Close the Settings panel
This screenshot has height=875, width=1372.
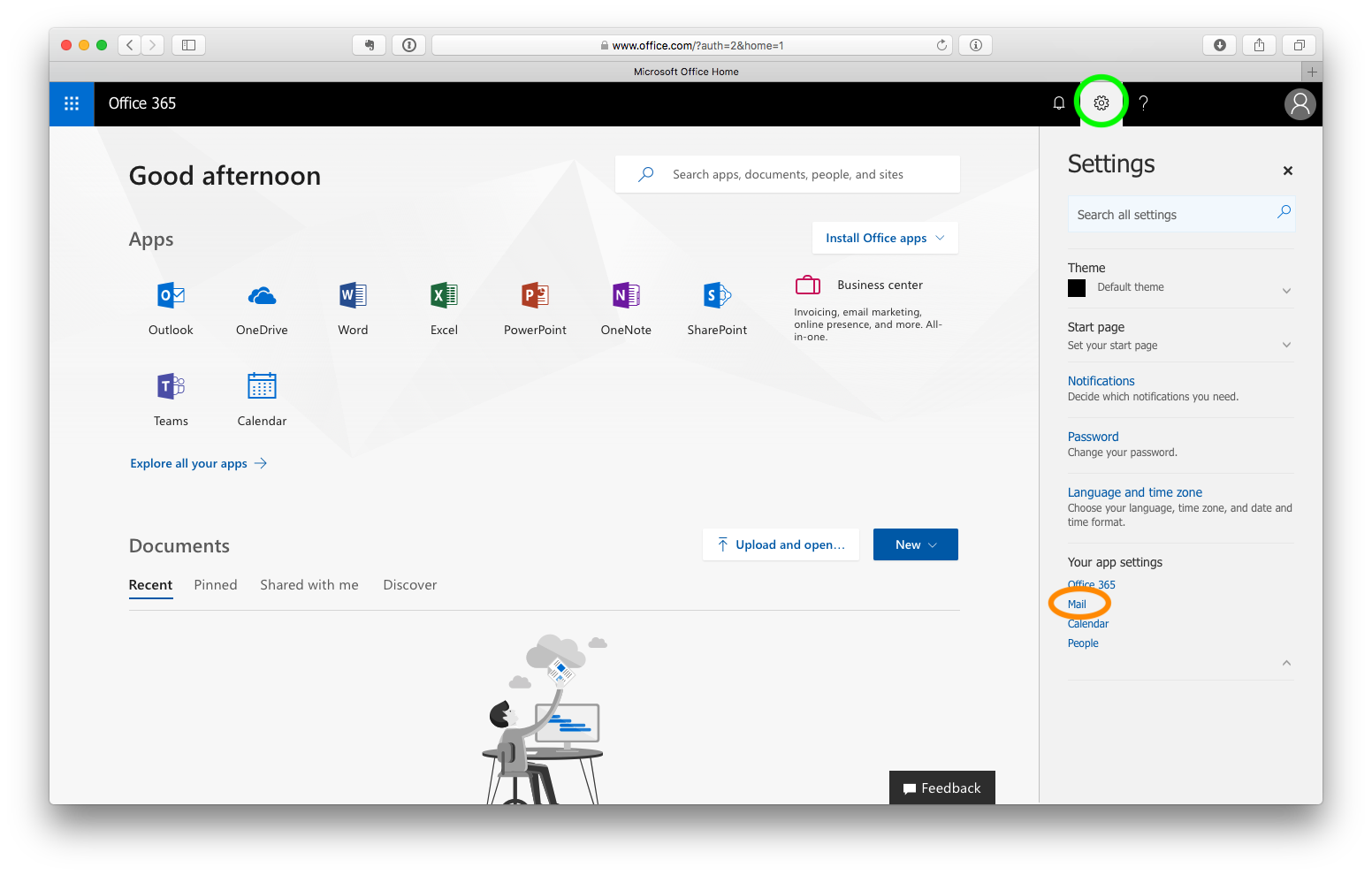coord(1288,171)
